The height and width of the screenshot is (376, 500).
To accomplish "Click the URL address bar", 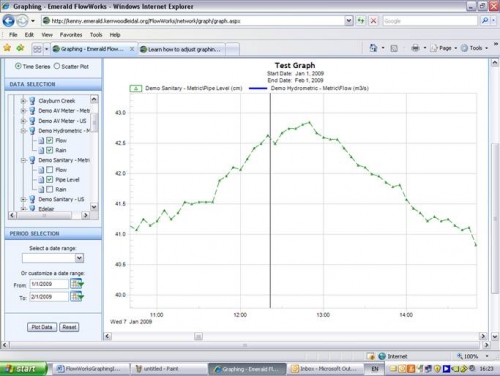I will 197,21.
